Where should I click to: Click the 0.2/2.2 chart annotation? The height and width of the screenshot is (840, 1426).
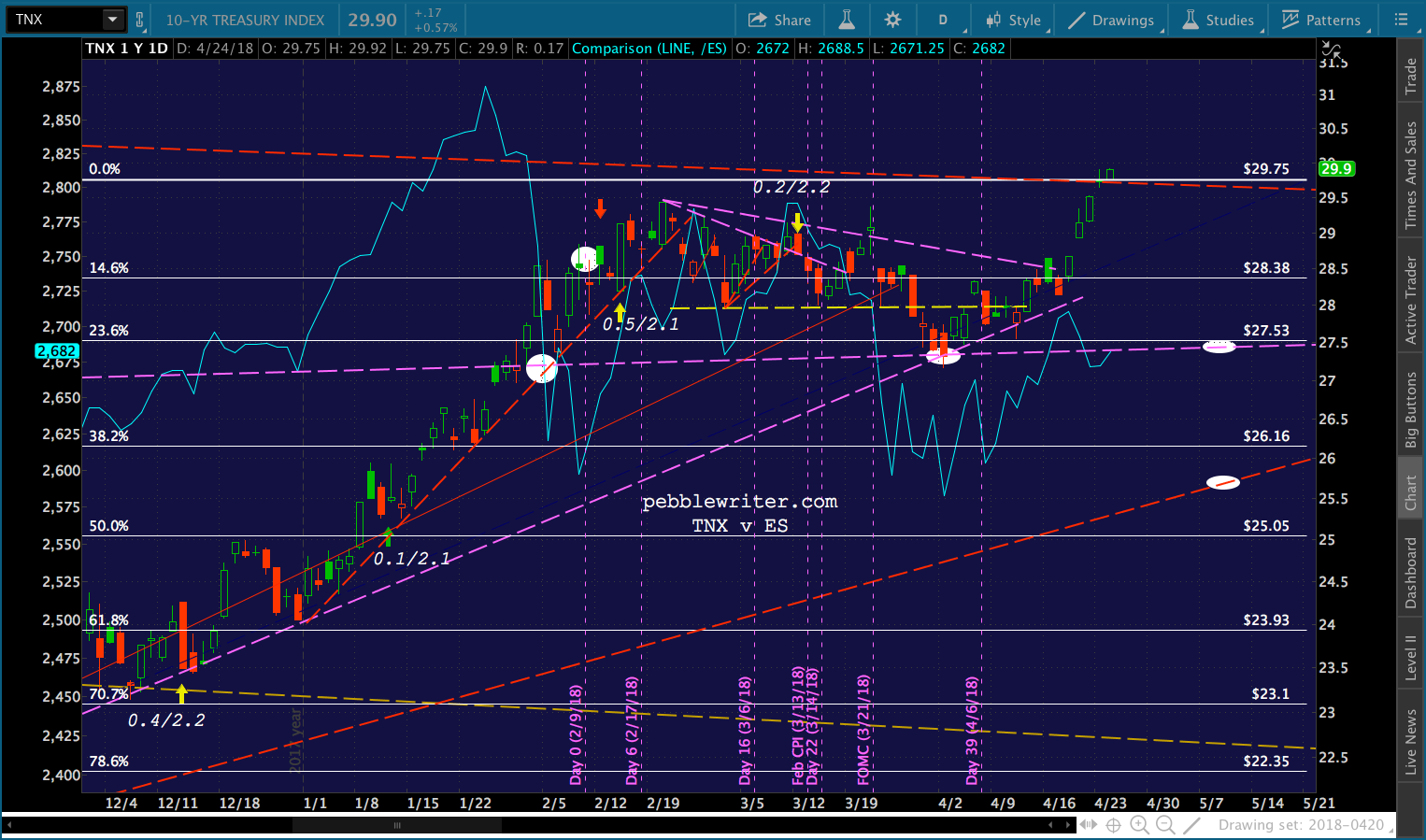791,187
